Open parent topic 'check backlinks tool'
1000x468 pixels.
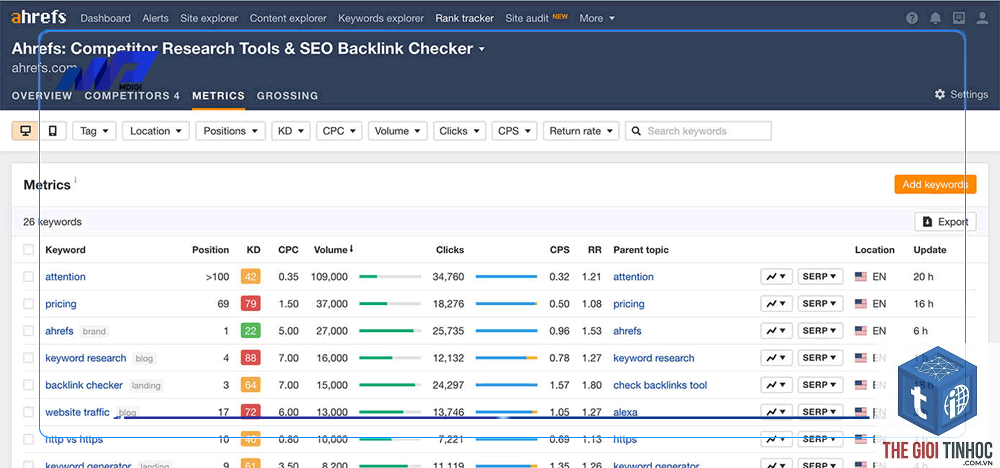coord(660,385)
